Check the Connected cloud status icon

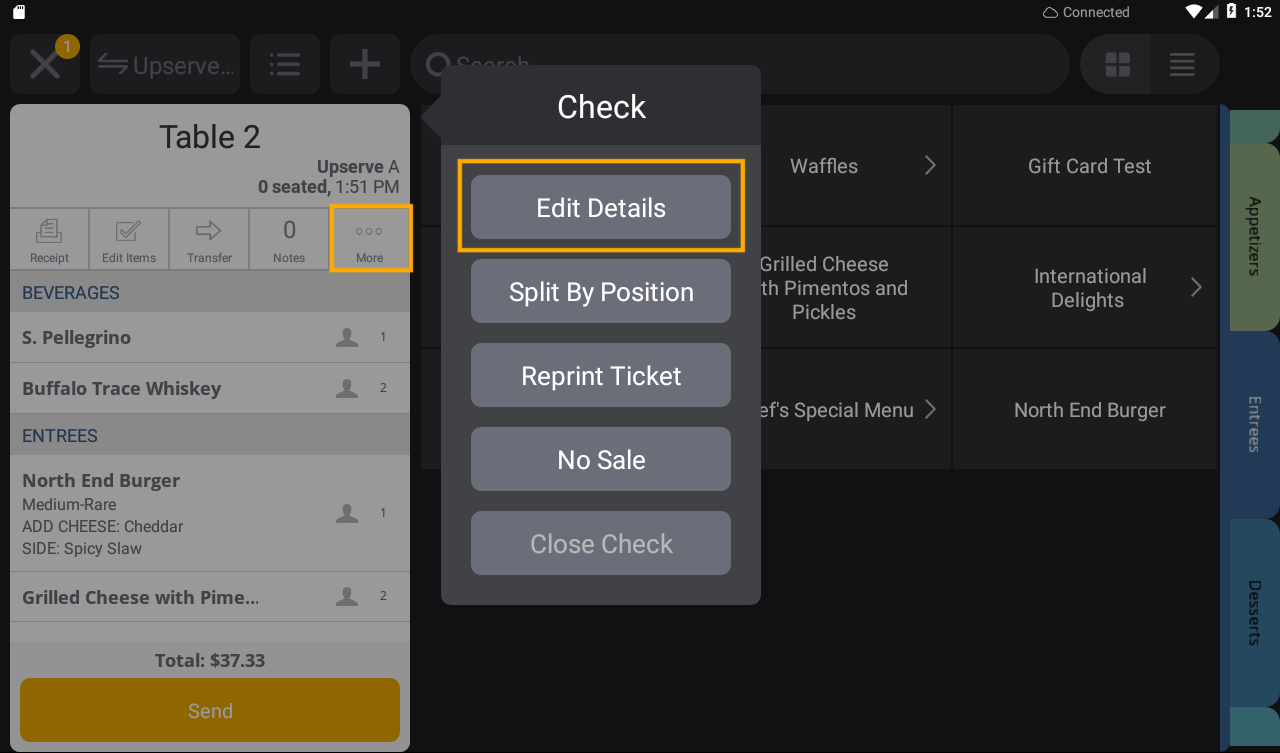[1050, 12]
